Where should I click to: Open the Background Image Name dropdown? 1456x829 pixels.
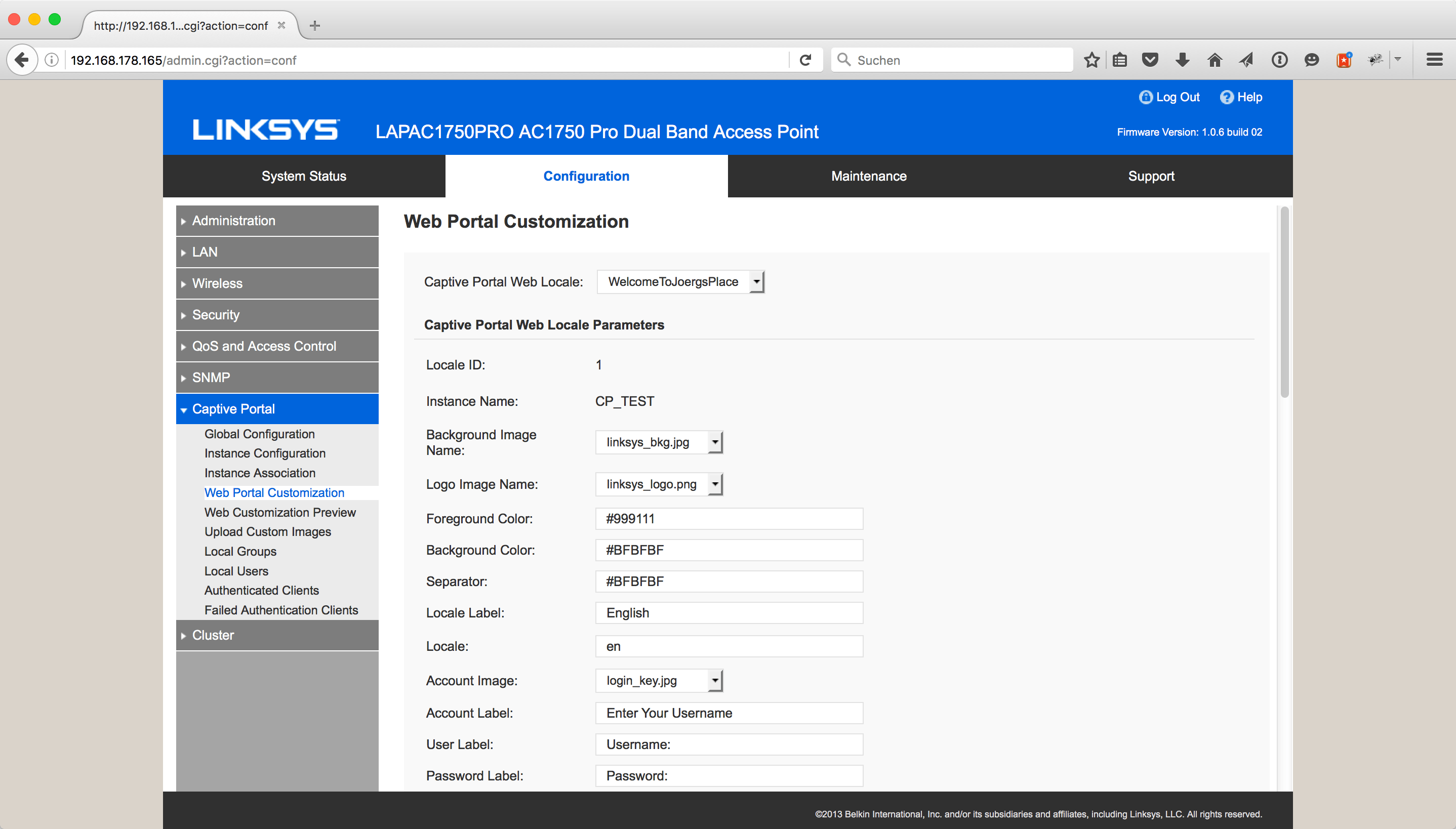(659, 442)
